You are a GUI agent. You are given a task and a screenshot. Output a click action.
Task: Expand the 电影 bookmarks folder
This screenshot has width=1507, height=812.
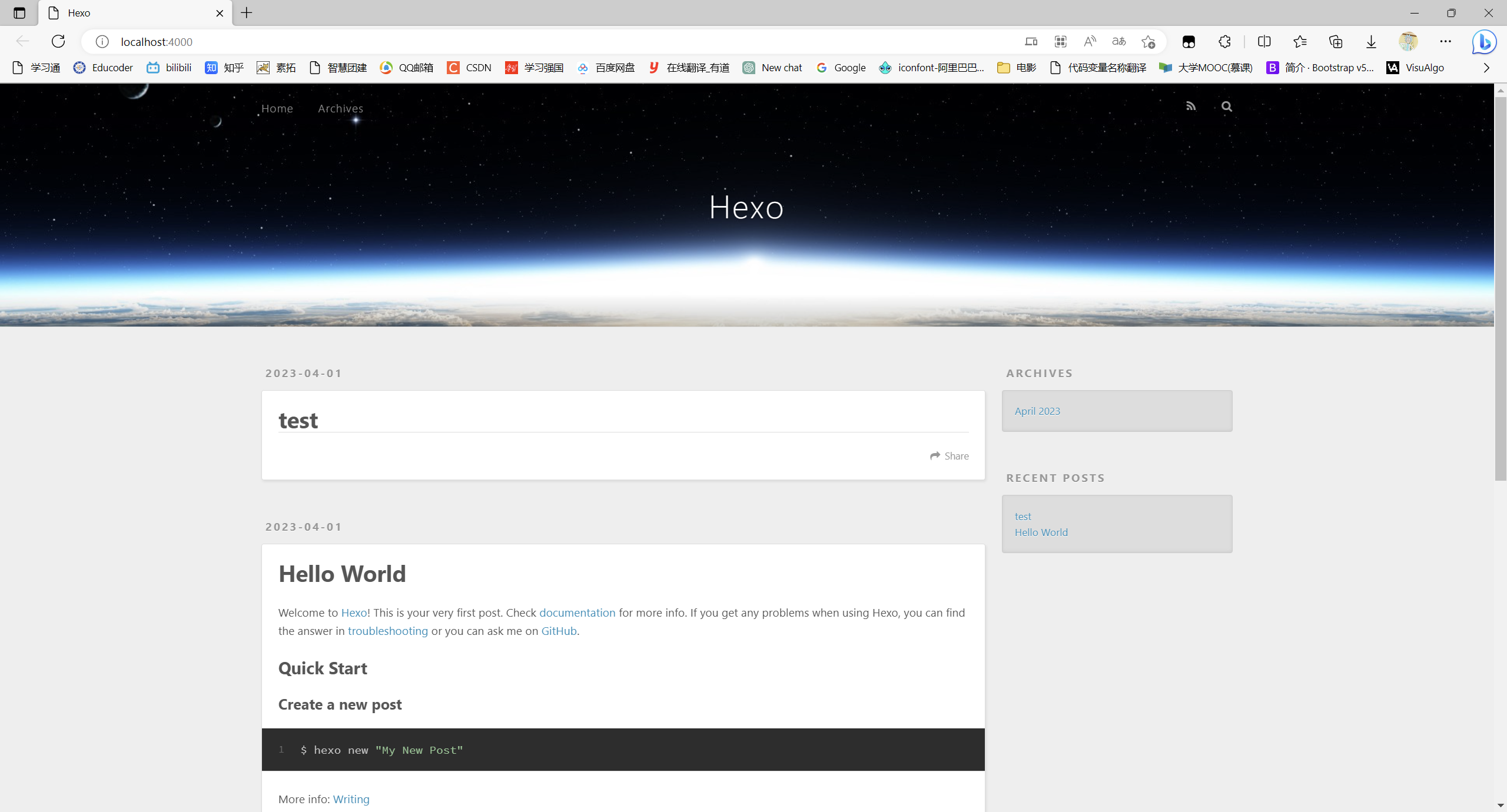tap(1017, 68)
